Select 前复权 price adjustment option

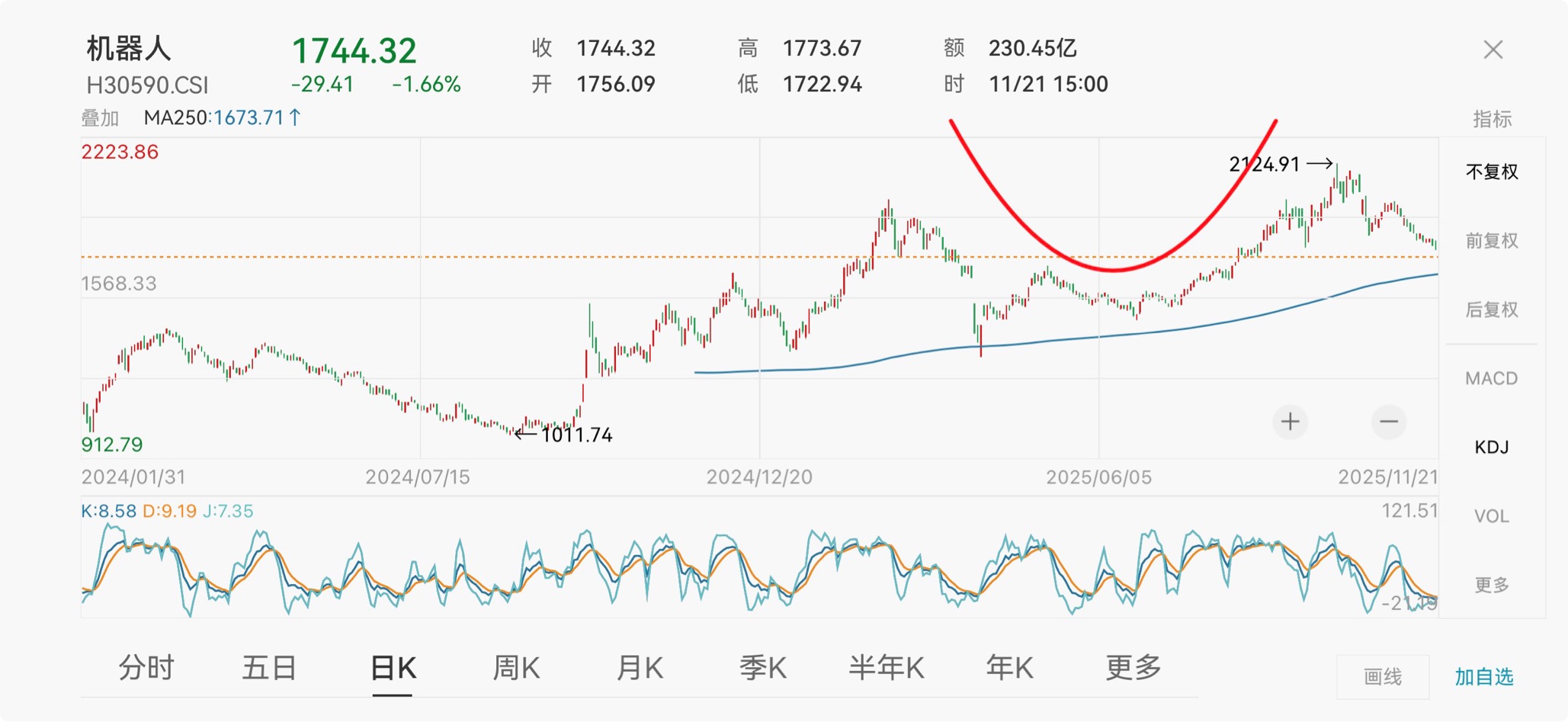(x=1492, y=241)
